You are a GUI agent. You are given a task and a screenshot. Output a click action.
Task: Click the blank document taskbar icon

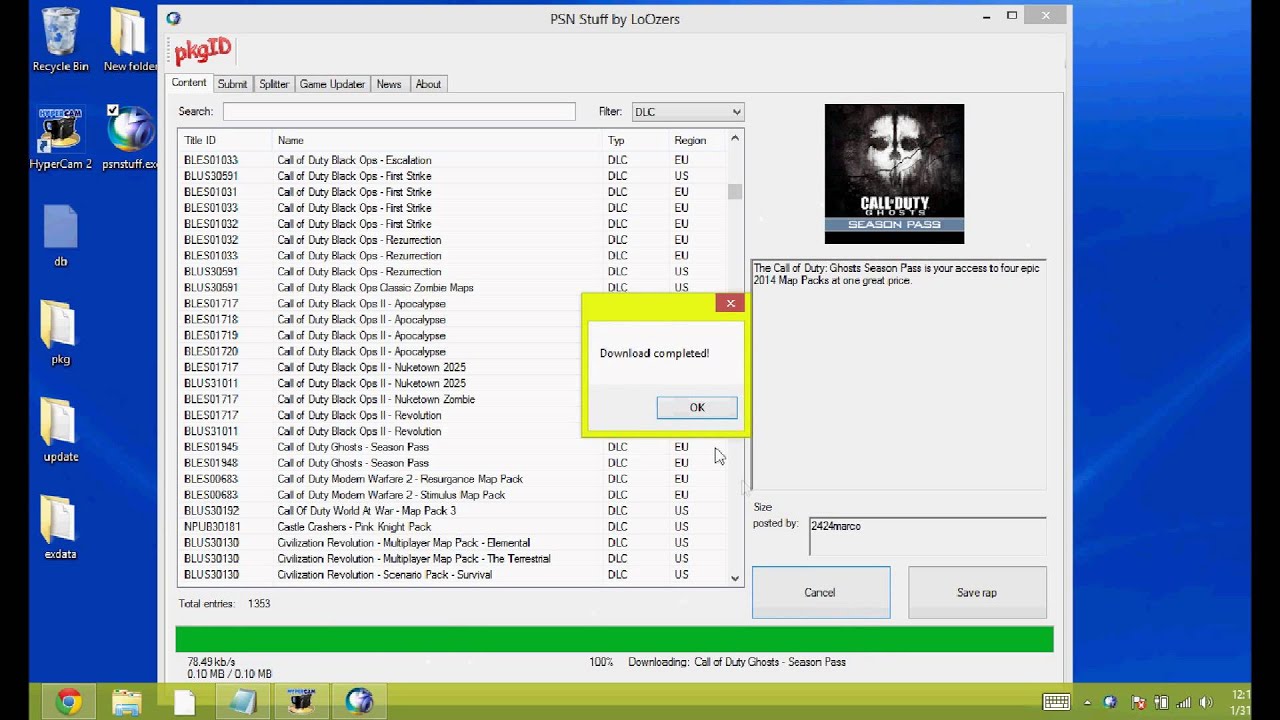(185, 702)
